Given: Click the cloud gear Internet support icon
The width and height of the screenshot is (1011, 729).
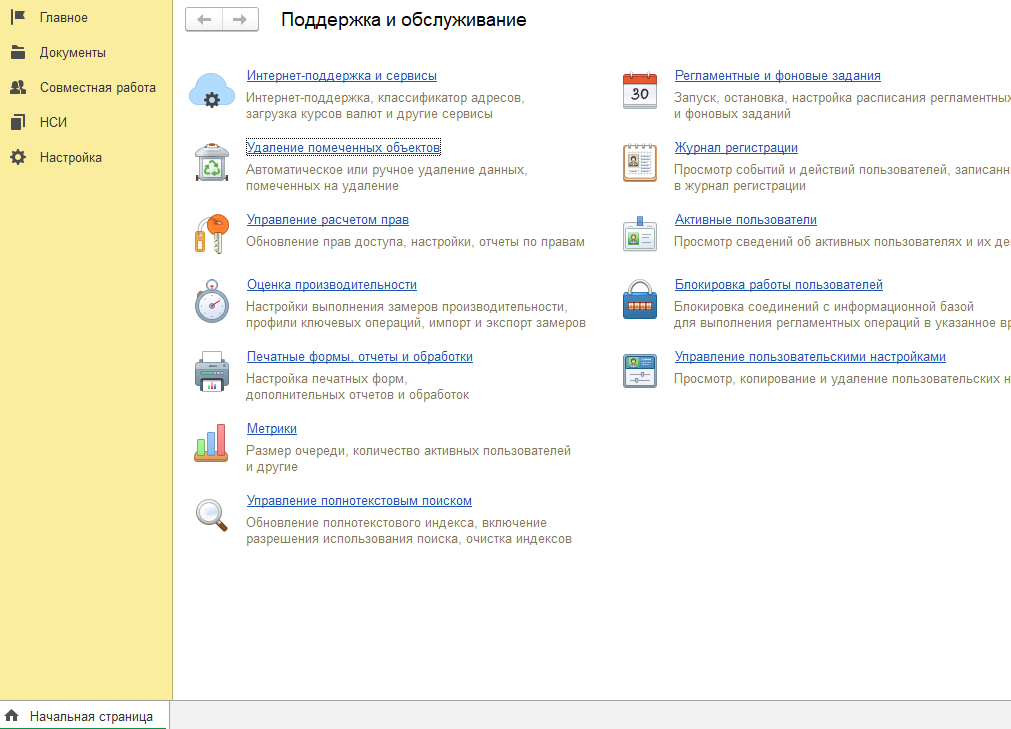Looking at the screenshot, I should pos(211,91).
